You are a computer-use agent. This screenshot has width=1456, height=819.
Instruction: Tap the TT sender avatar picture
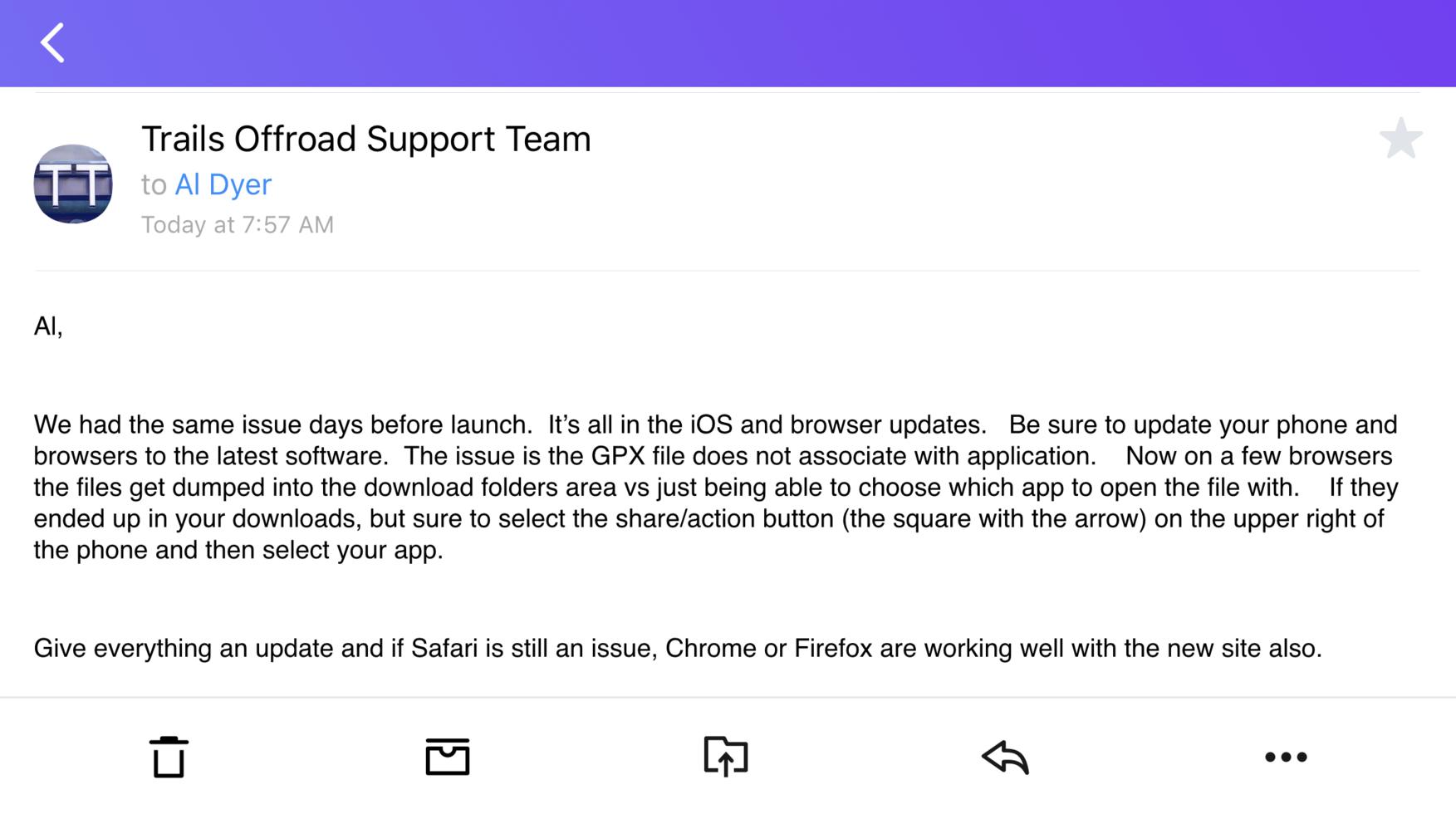point(73,184)
